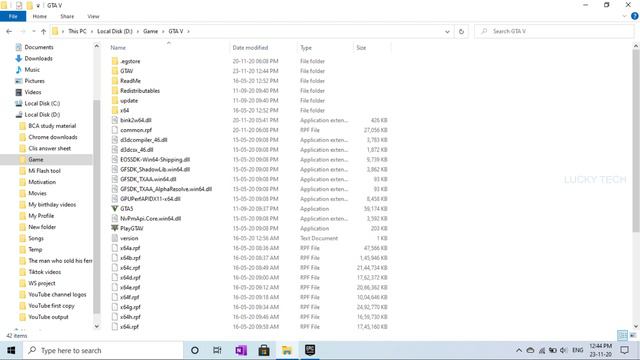Viewport: 640px width, 360px height.
Task: Select file 'NvPmApi.Core.win64.dll'
Action: [x=151, y=218]
